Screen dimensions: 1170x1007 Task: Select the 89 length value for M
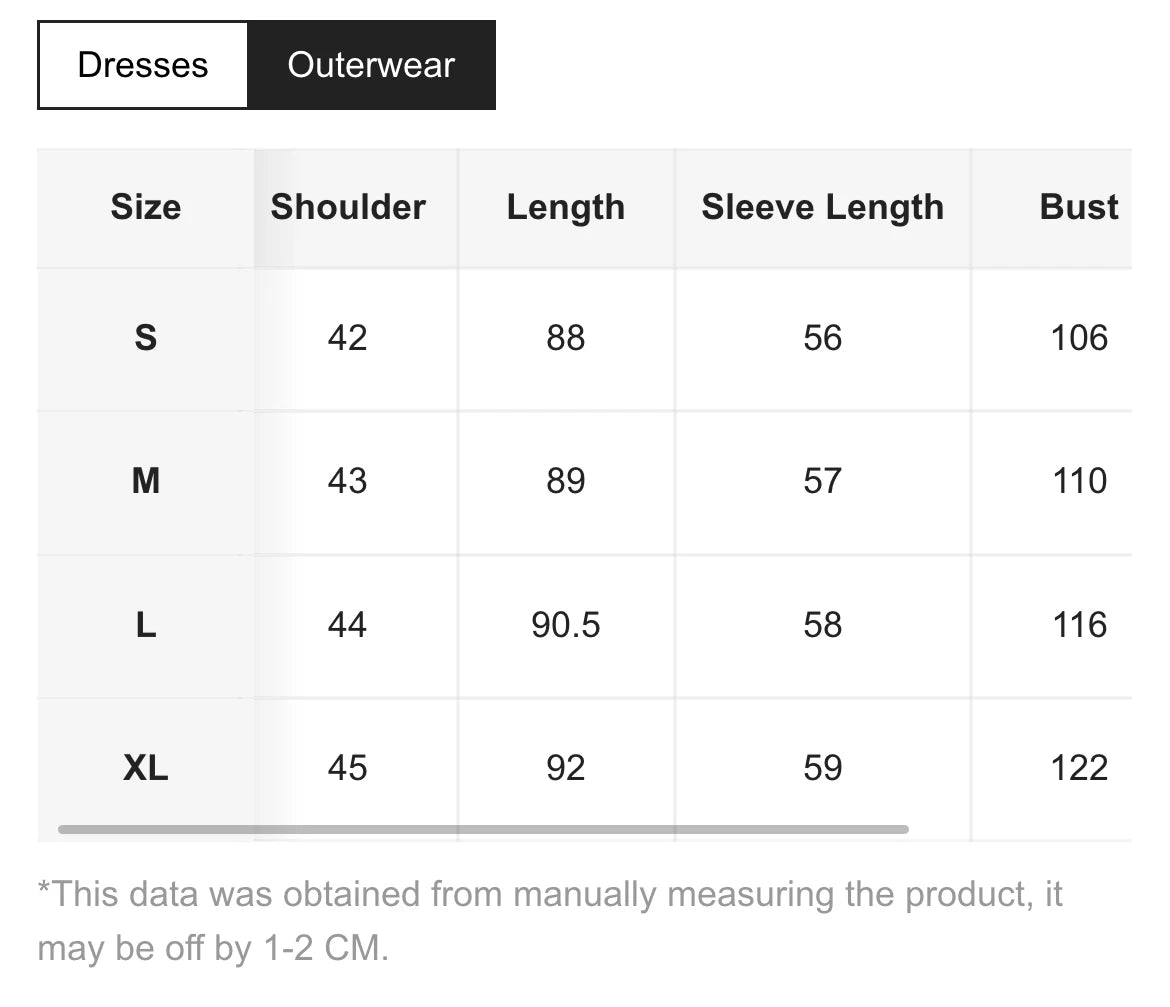566,481
